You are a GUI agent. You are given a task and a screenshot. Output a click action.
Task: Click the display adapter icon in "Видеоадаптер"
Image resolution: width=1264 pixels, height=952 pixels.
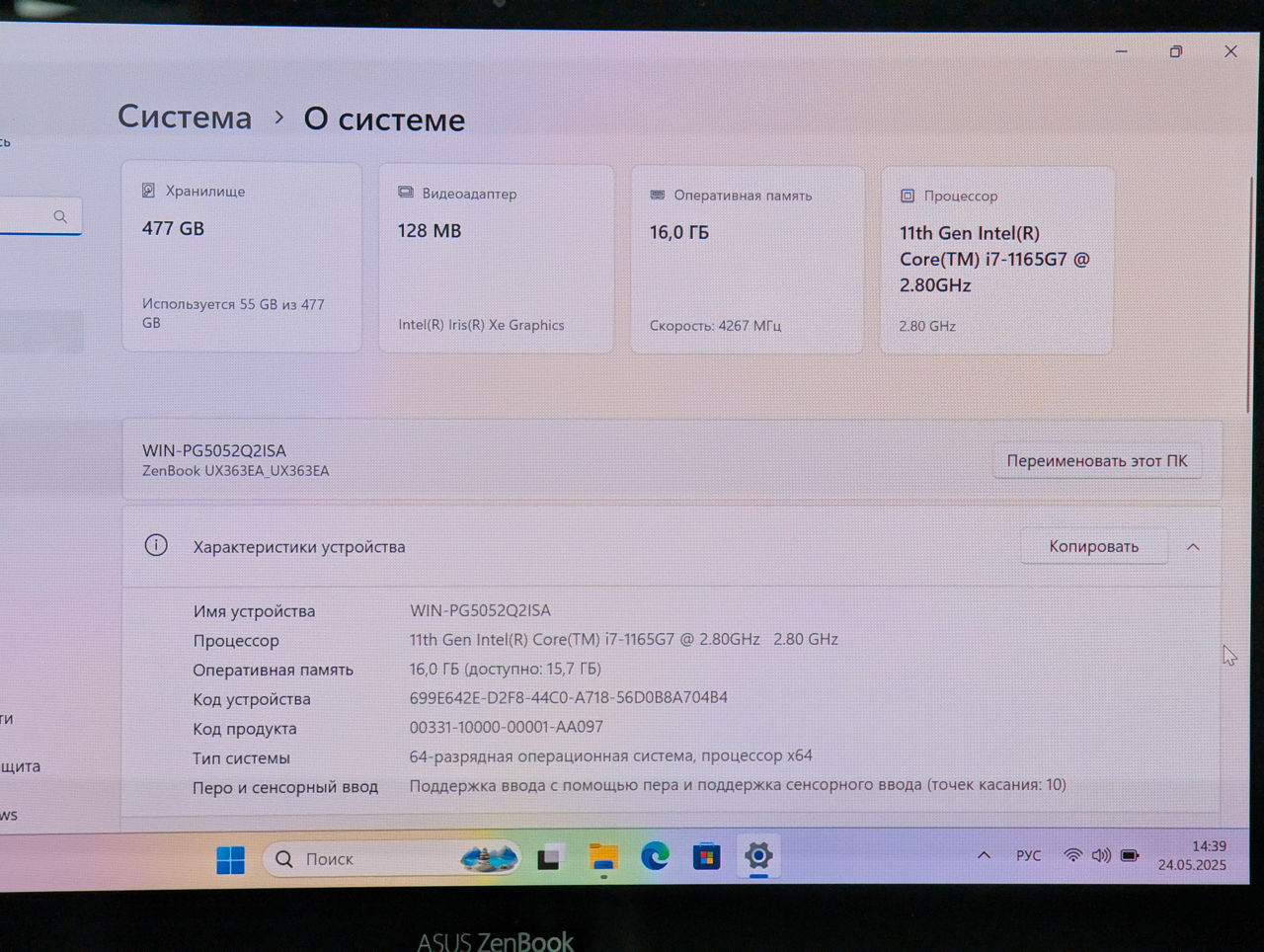pyautogui.click(x=405, y=193)
